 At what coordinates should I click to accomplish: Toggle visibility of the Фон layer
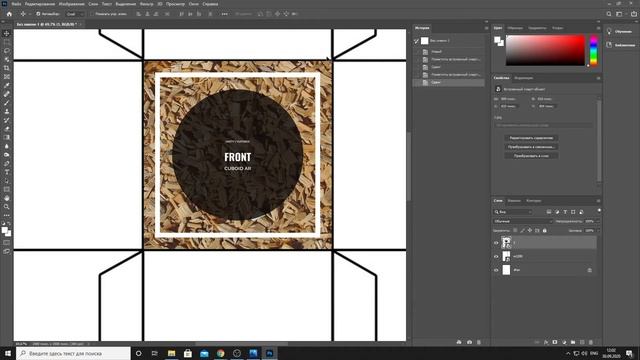point(496,270)
